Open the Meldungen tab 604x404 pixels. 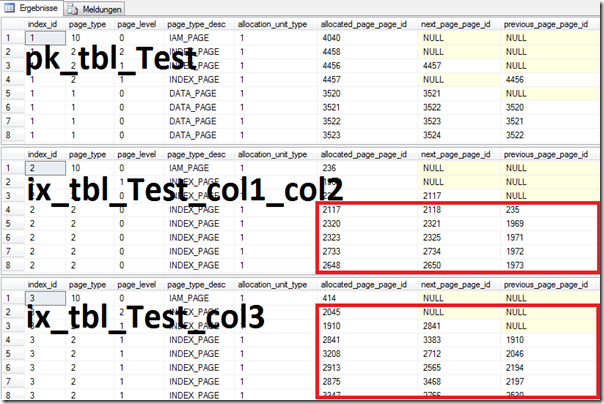[x=95, y=9]
